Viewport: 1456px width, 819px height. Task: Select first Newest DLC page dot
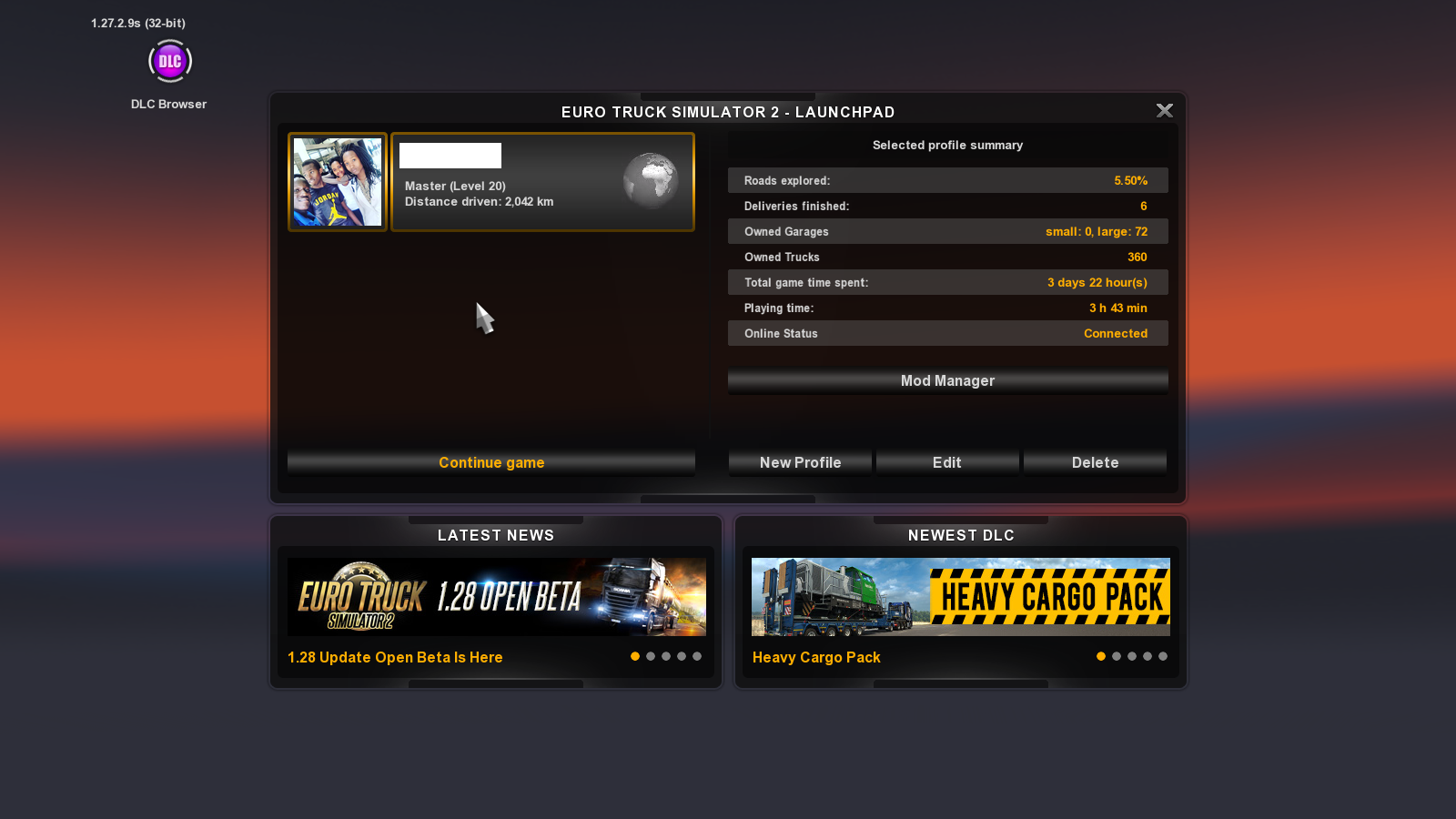(1101, 656)
